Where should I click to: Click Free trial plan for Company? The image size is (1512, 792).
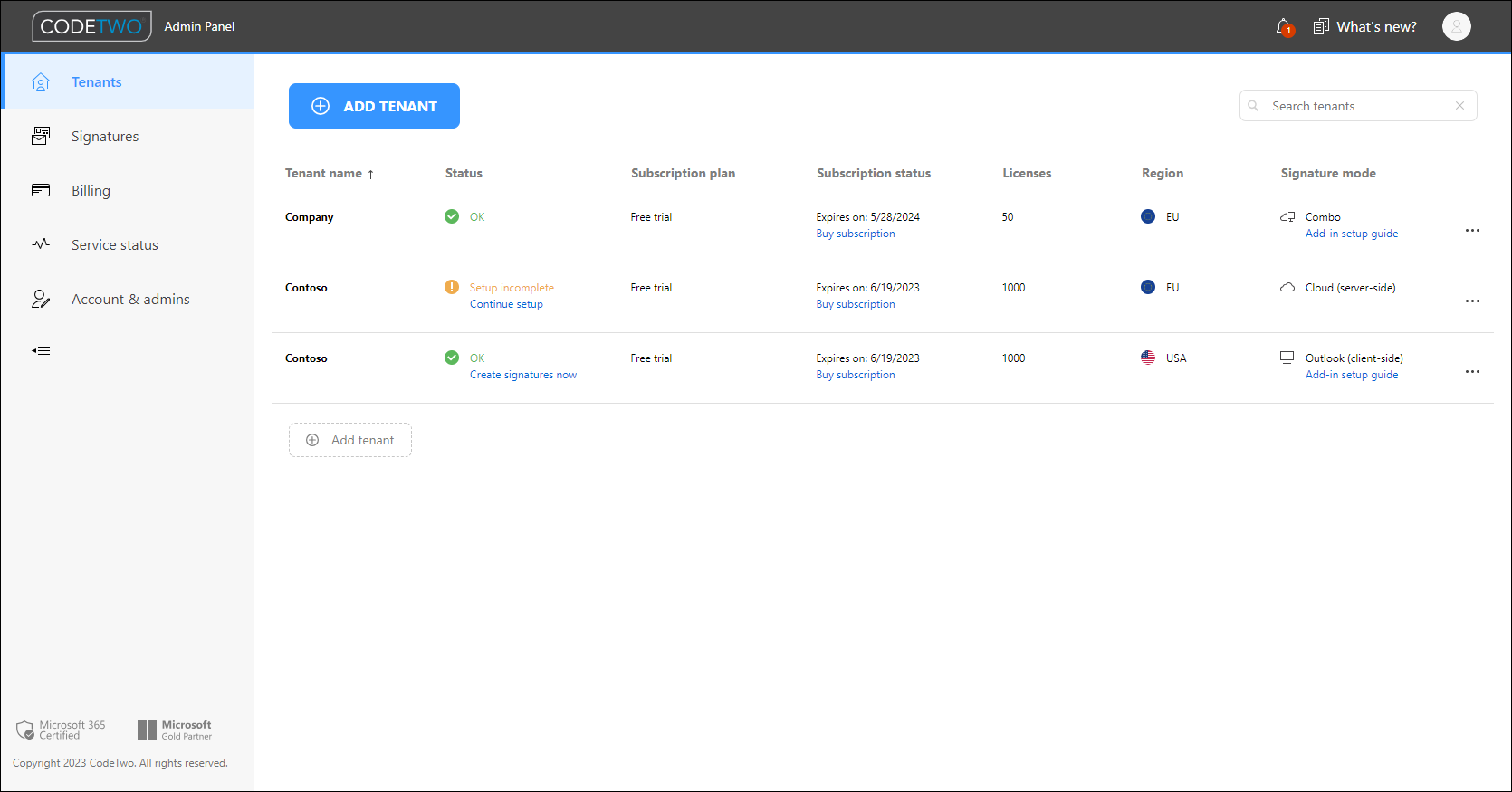pos(652,217)
